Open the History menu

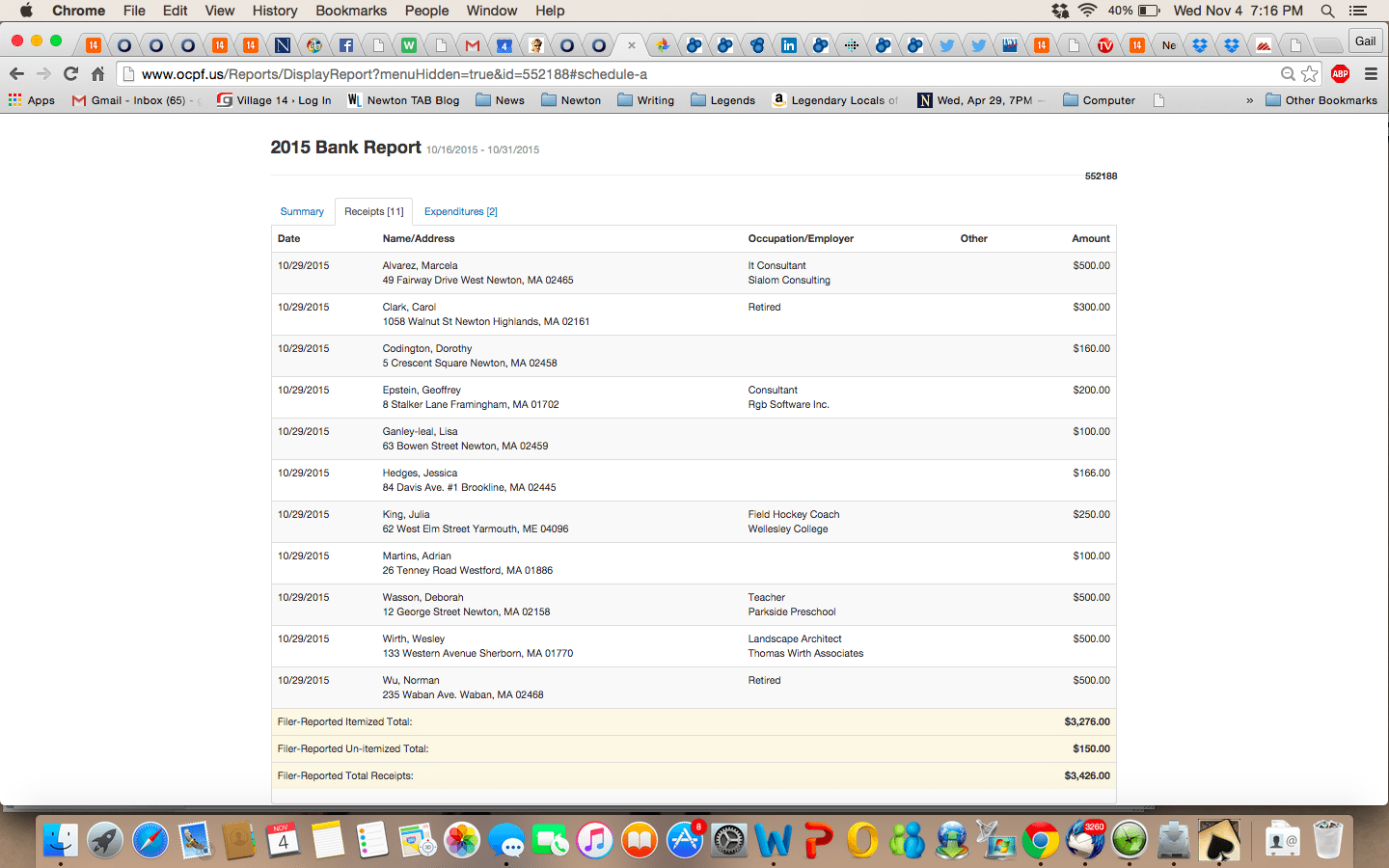(274, 11)
